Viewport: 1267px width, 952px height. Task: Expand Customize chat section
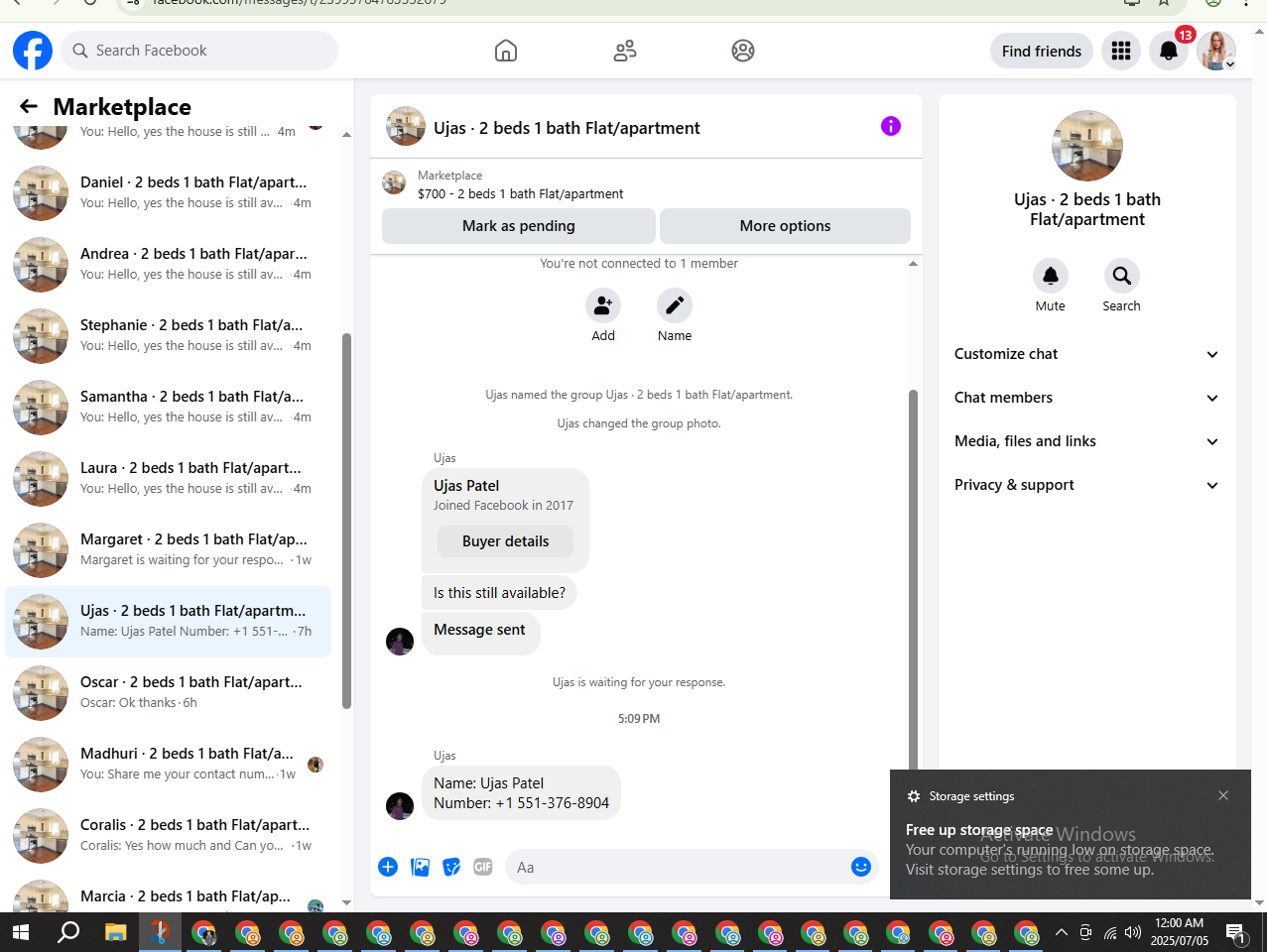click(x=1086, y=354)
